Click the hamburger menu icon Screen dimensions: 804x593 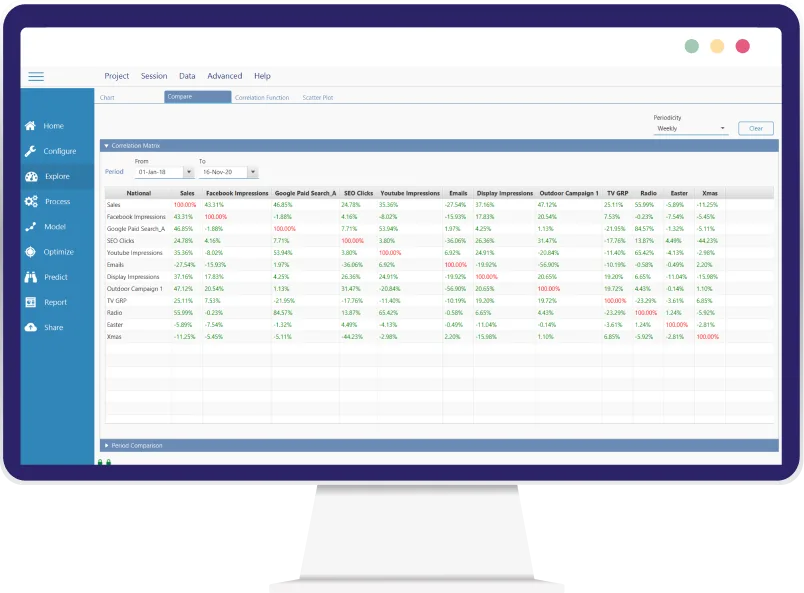36,76
